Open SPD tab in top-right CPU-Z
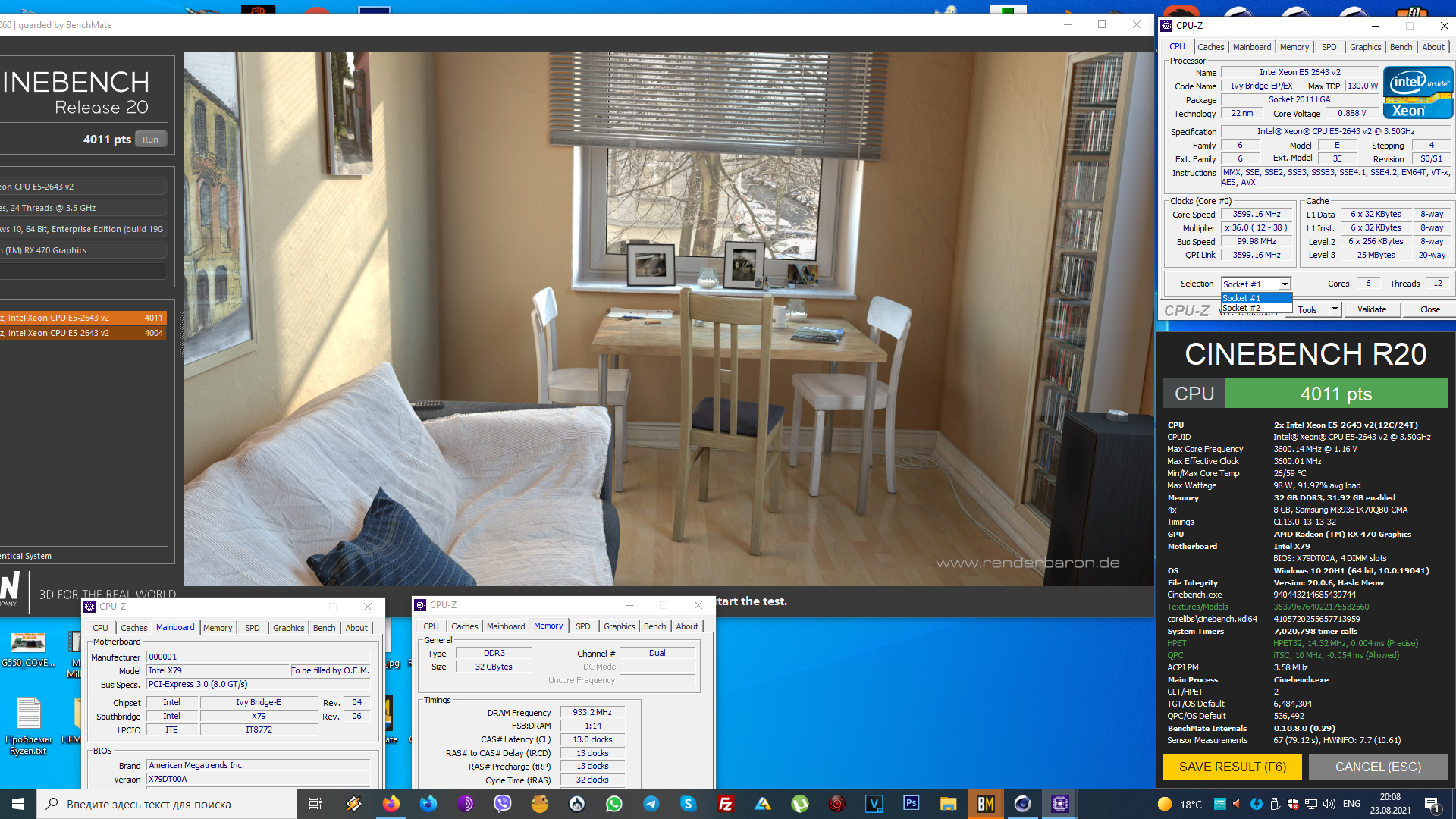1456x819 pixels. [1329, 47]
